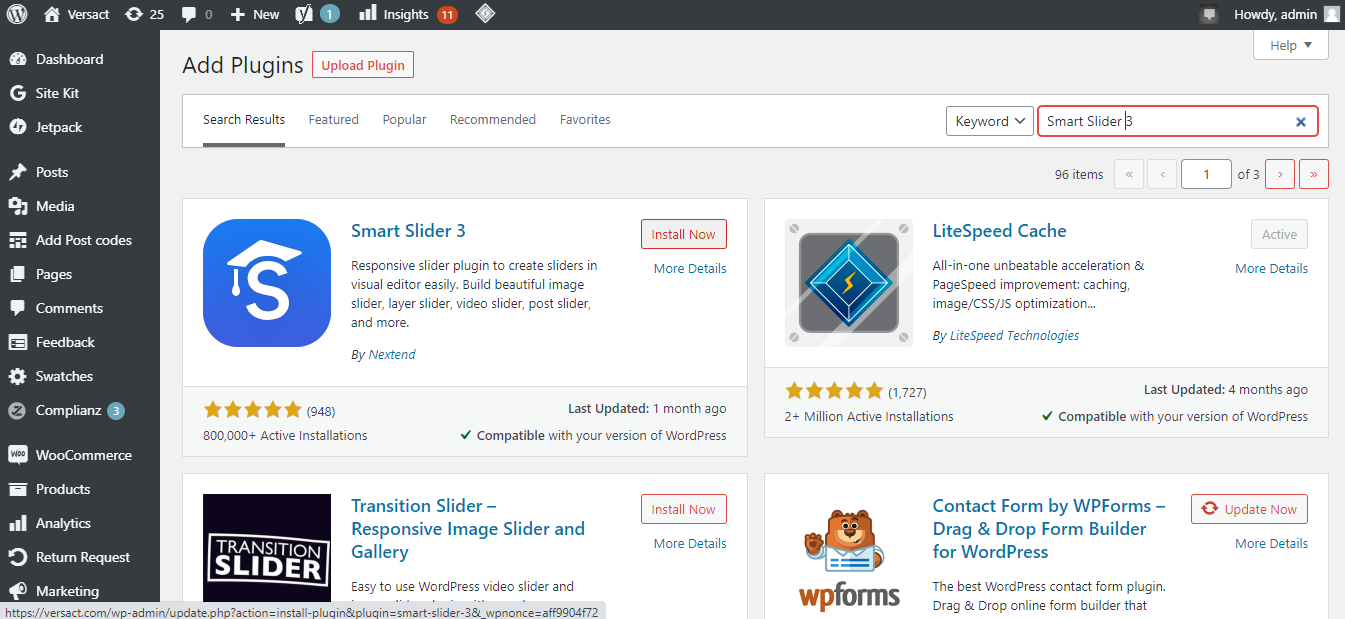Image resolution: width=1345 pixels, height=619 pixels.
Task: Switch to the Featured tab
Action: (333, 119)
